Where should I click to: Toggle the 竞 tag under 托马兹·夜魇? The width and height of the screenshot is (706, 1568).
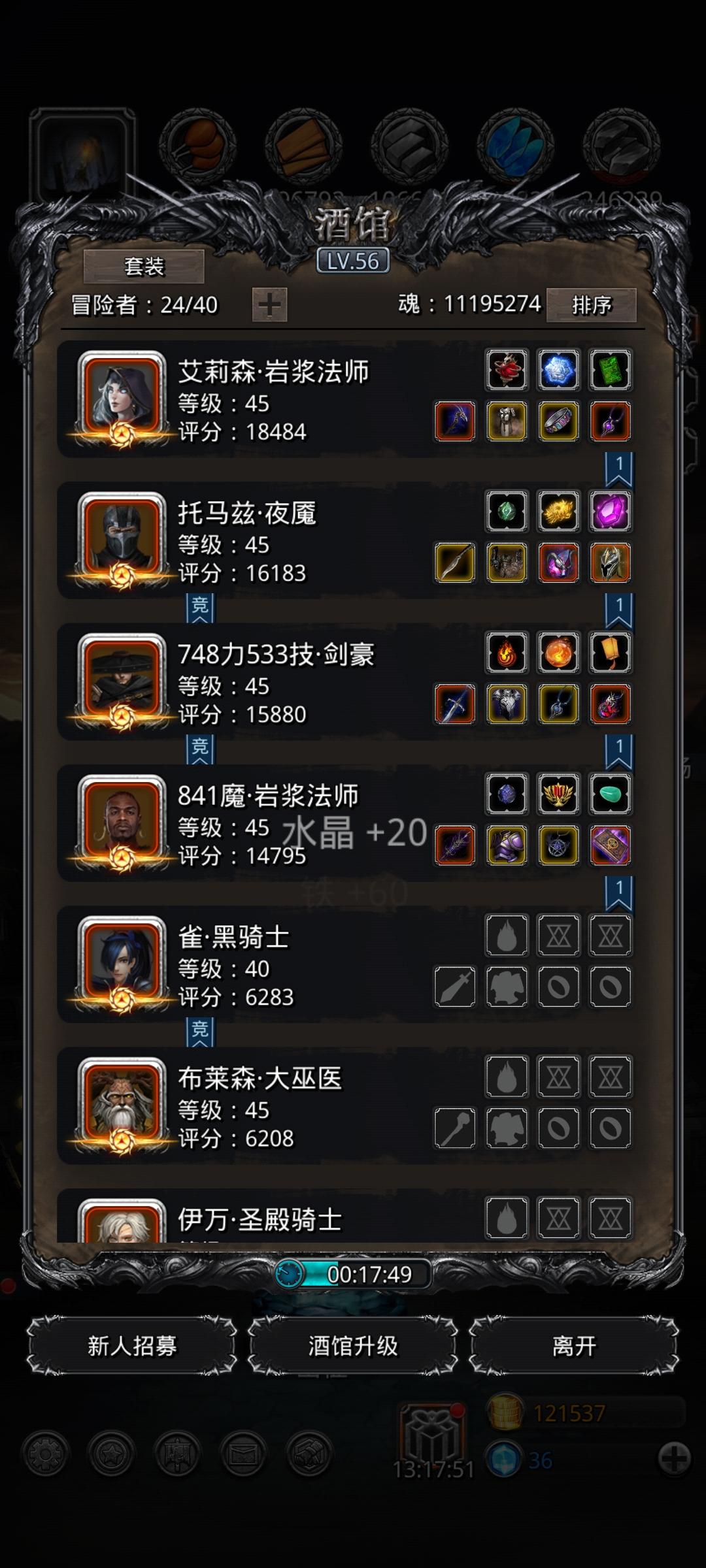(200, 608)
